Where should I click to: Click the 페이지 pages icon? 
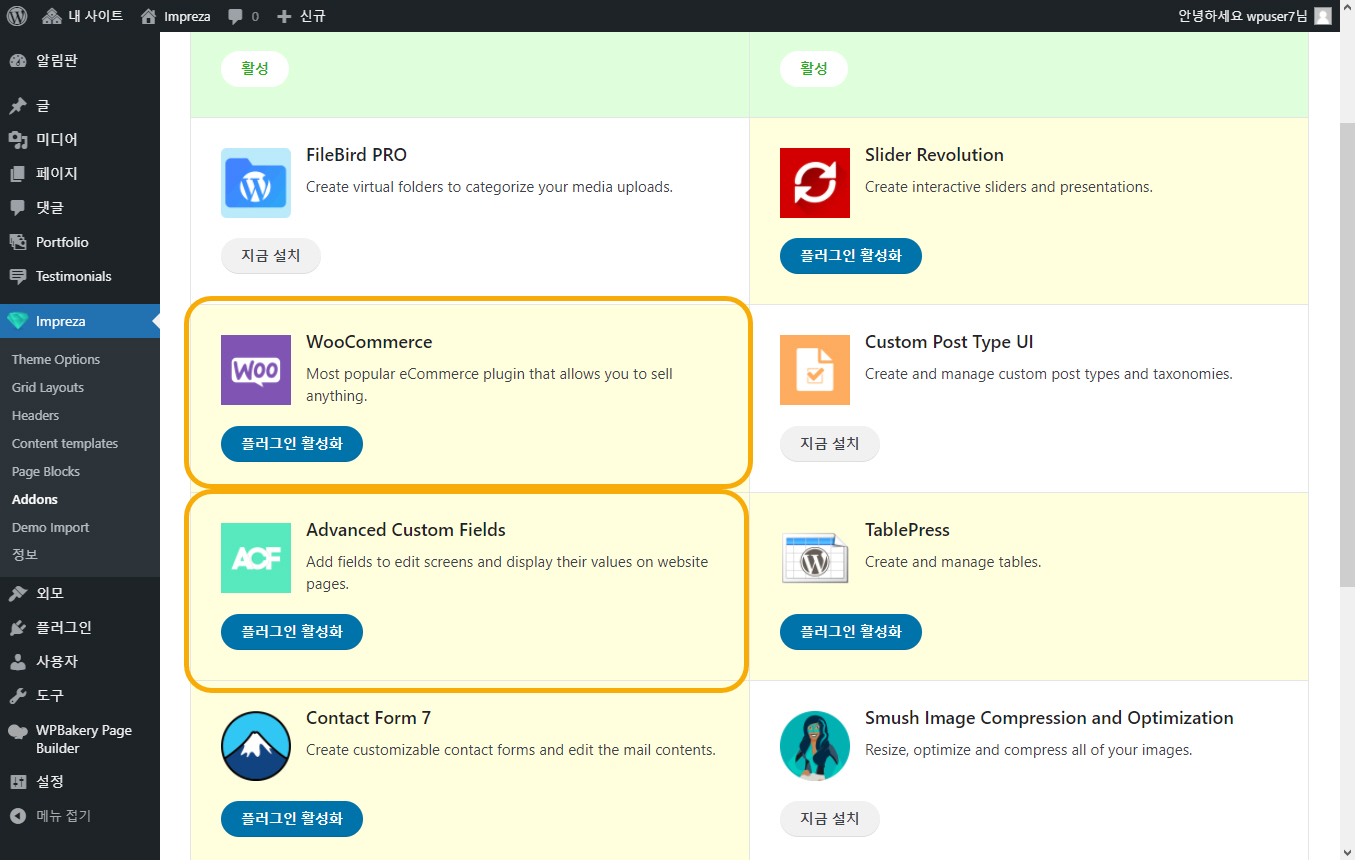coord(17,174)
